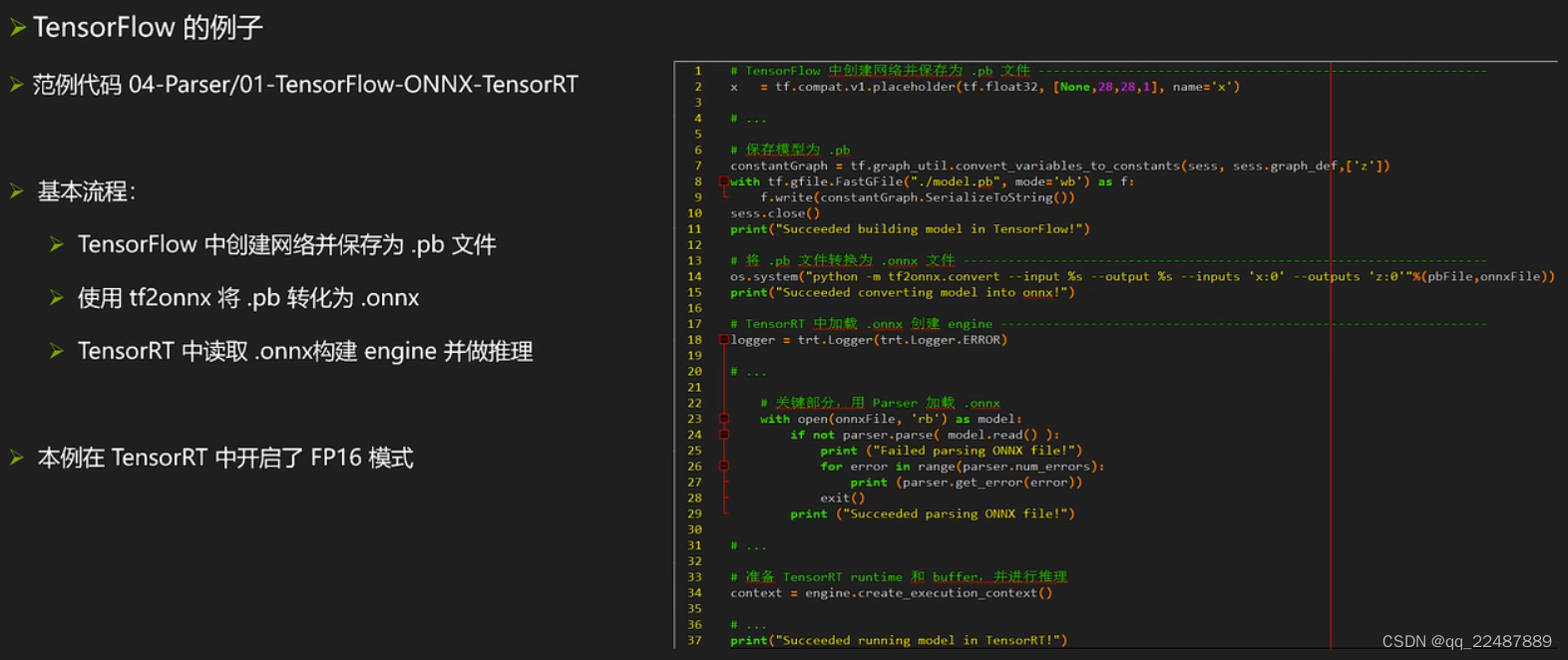Click line number 37 in the gutter

tap(694, 640)
